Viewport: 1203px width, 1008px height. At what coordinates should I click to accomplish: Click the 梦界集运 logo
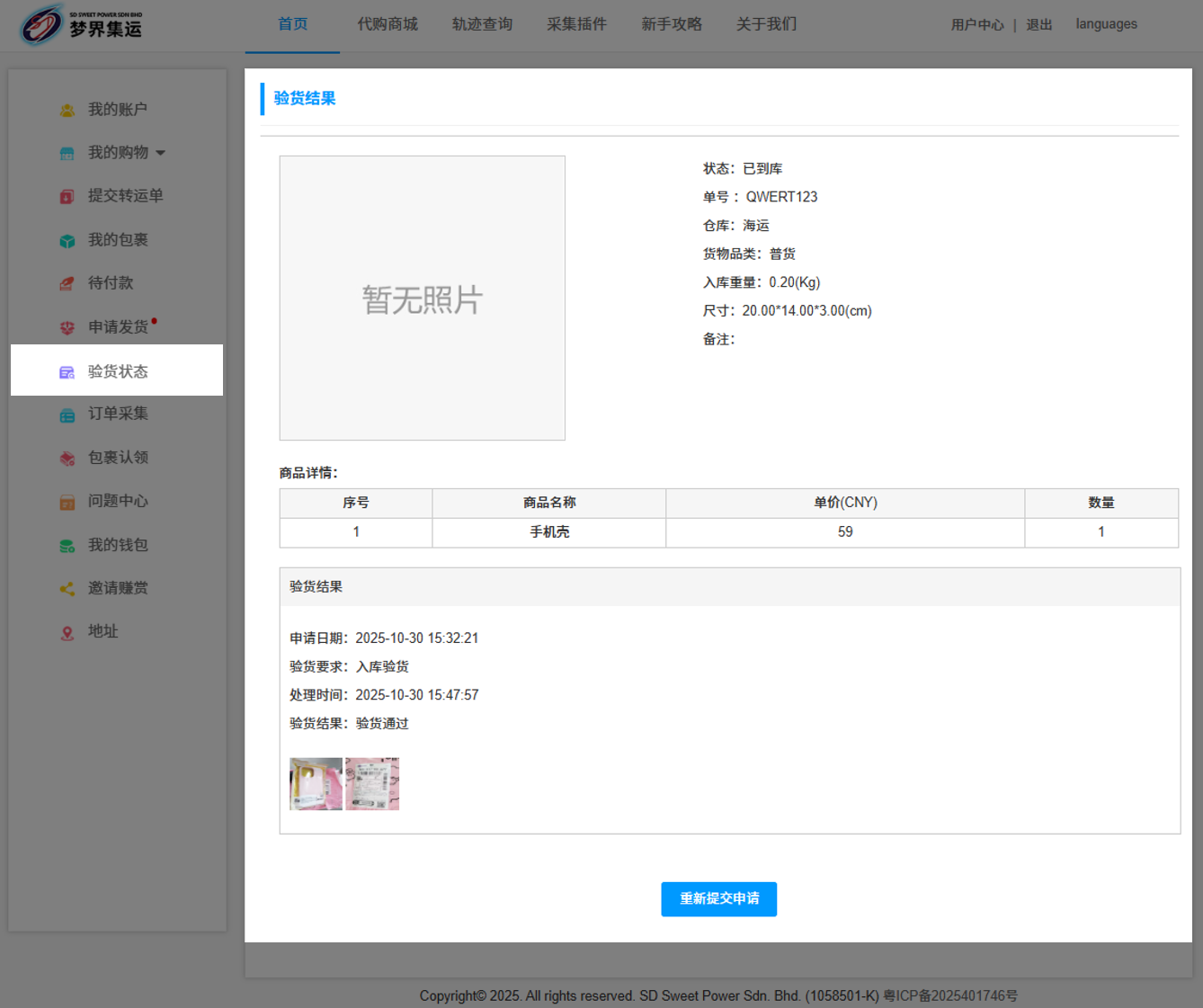coord(81,24)
